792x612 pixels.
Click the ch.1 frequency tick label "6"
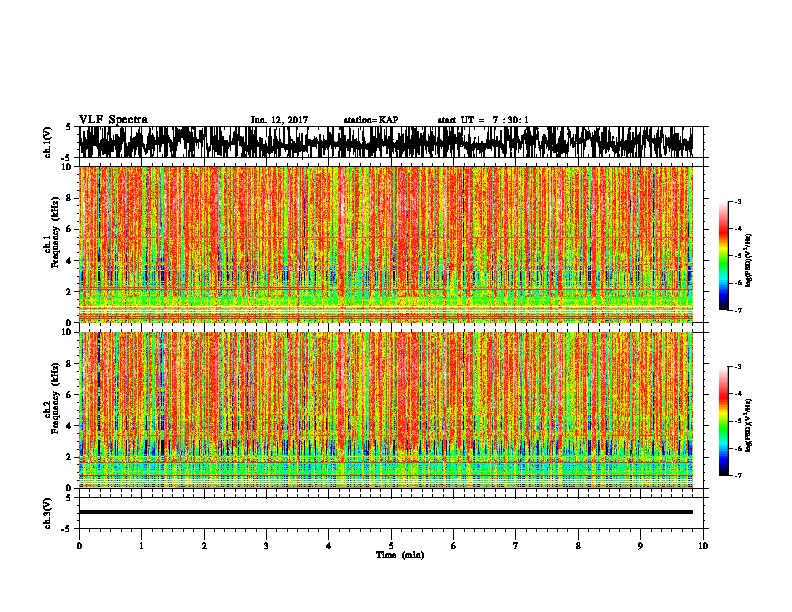(x=70, y=229)
